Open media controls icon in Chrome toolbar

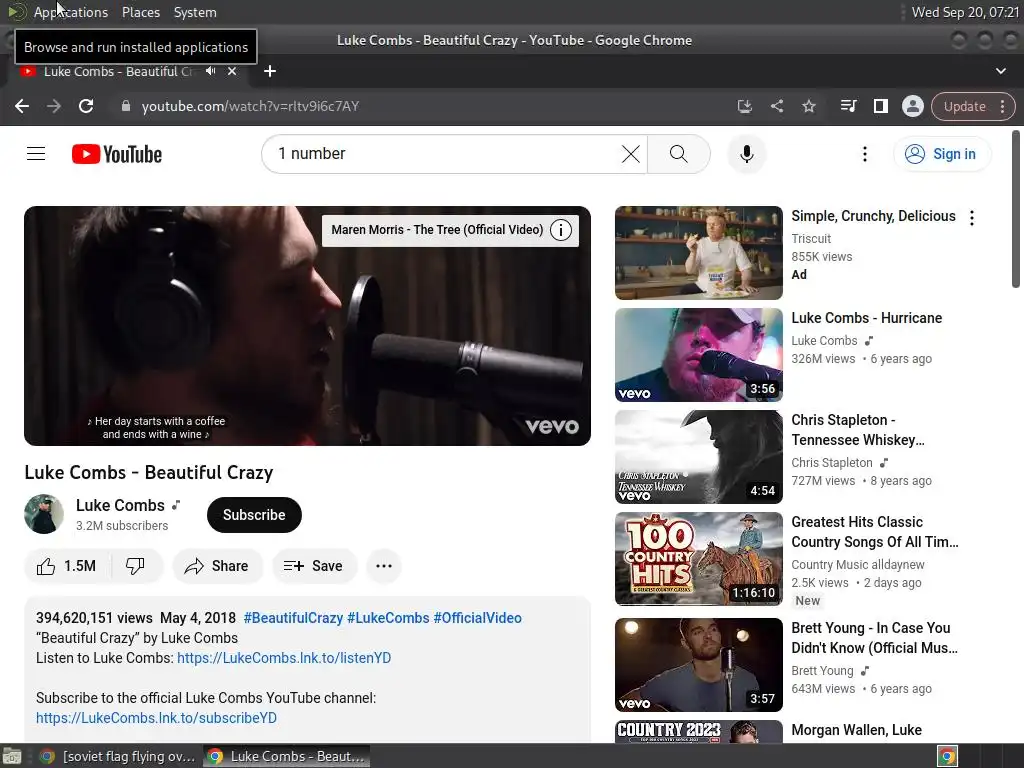[848, 106]
